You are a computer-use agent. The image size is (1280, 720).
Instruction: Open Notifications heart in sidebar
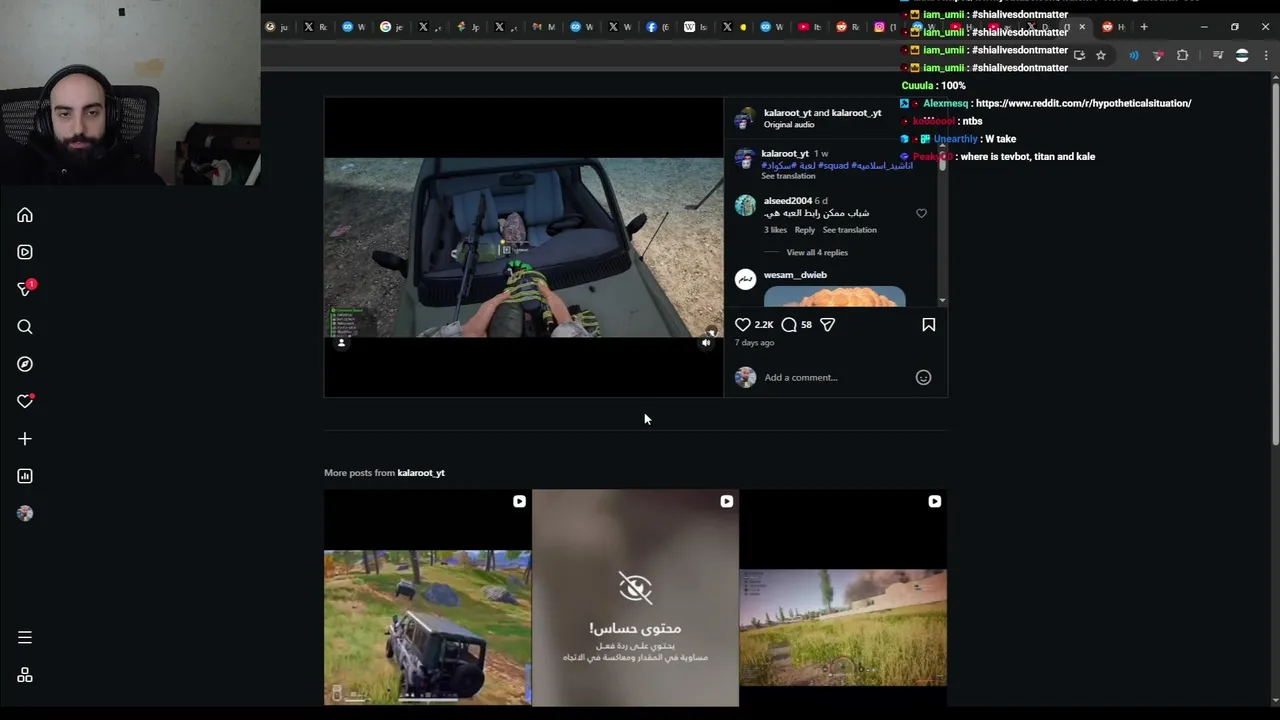point(25,401)
